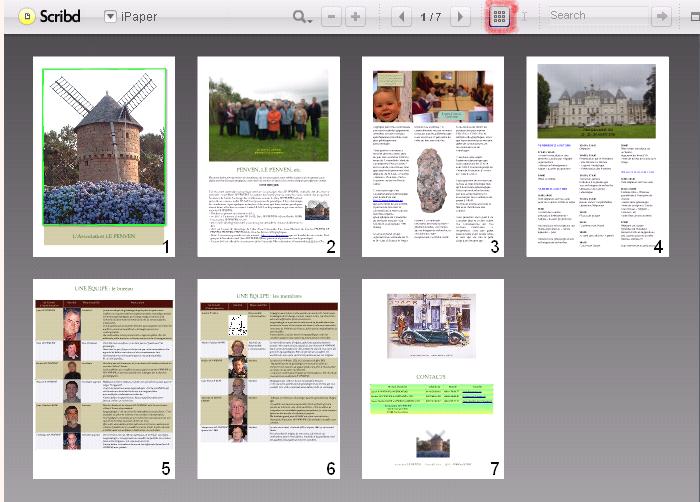
Task: Zoom out with the minus button
Action: (x=331, y=16)
